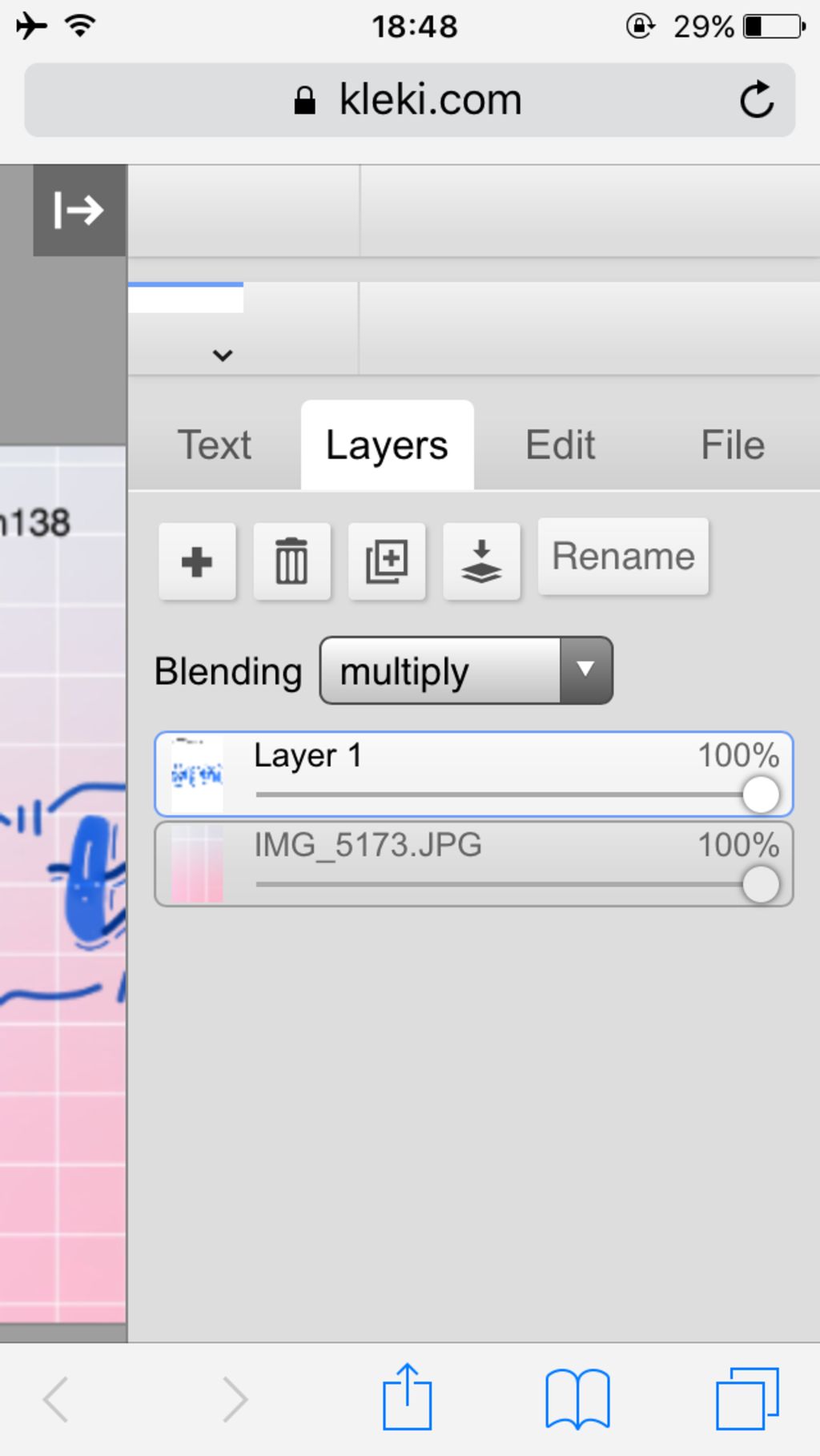
Task: Switch to the Text tab
Action: pos(215,445)
